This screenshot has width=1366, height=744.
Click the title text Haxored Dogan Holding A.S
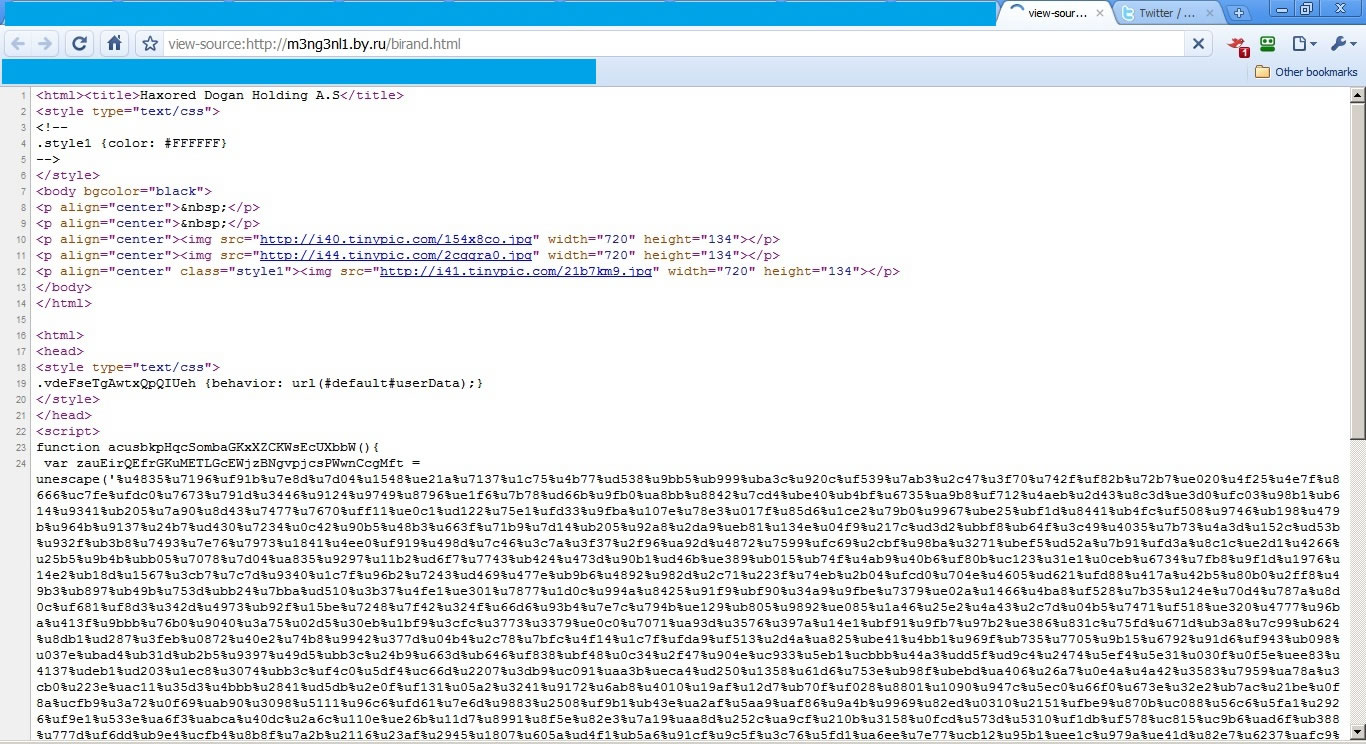pyautogui.click(x=239, y=96)
